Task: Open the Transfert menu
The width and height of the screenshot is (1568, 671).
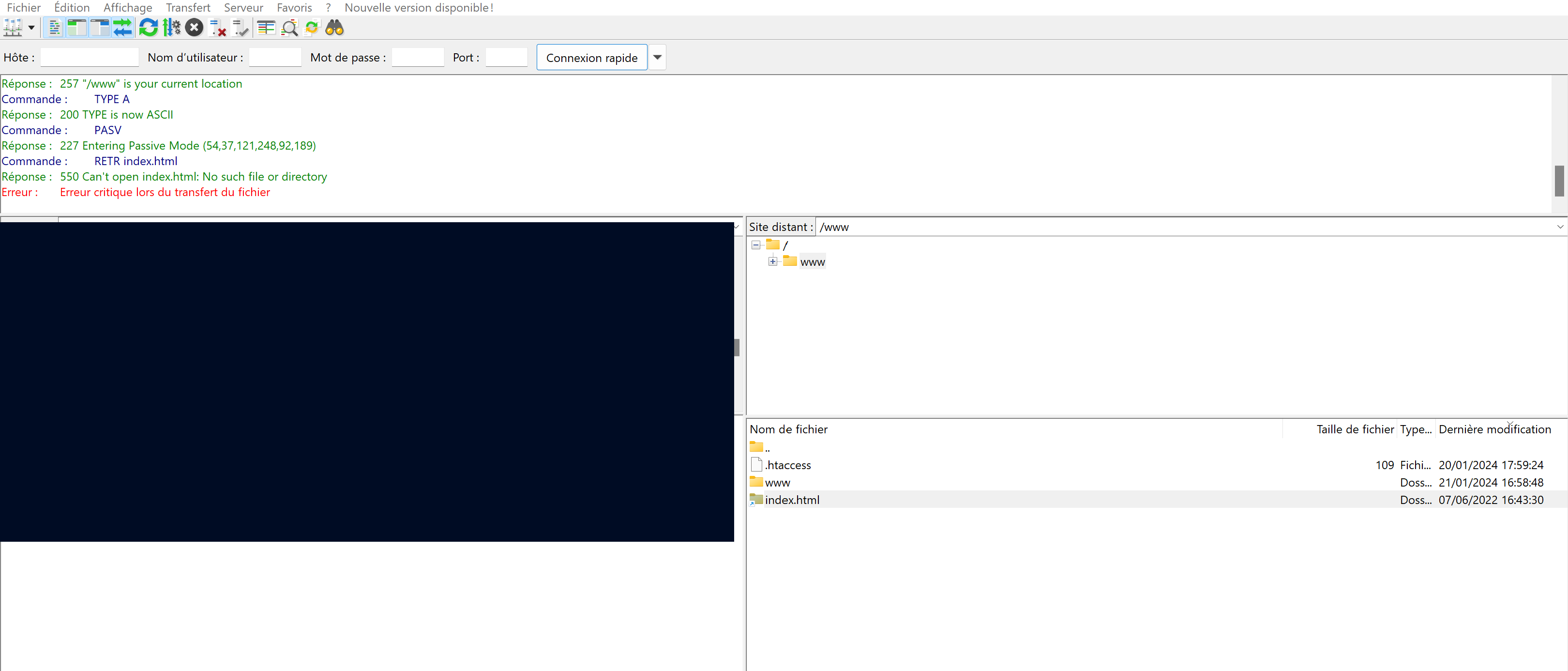Action: point(187,7)
